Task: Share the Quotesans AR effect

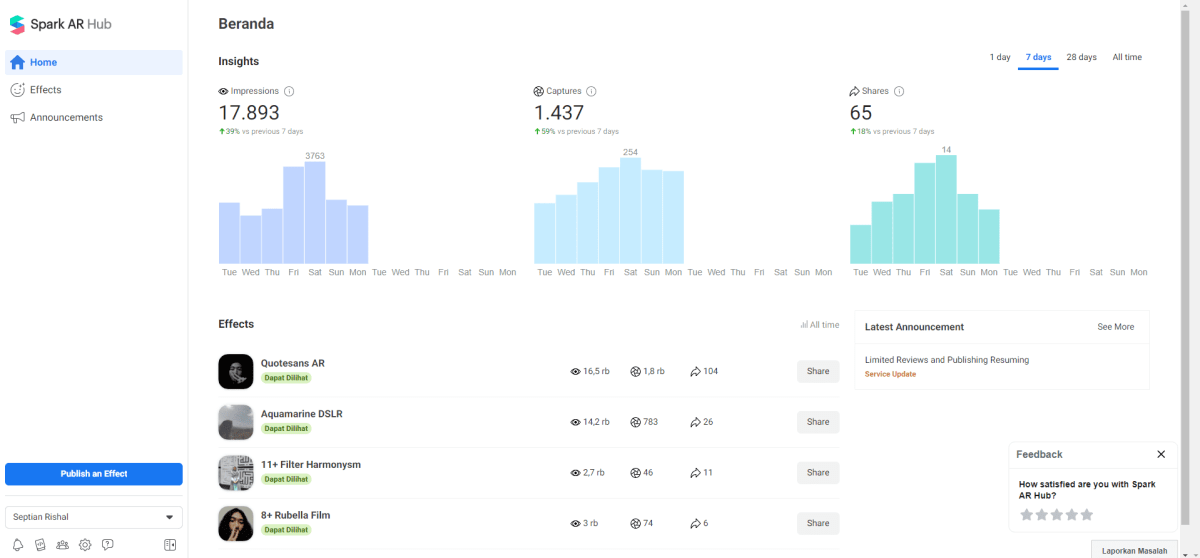Action: [818, 371]
